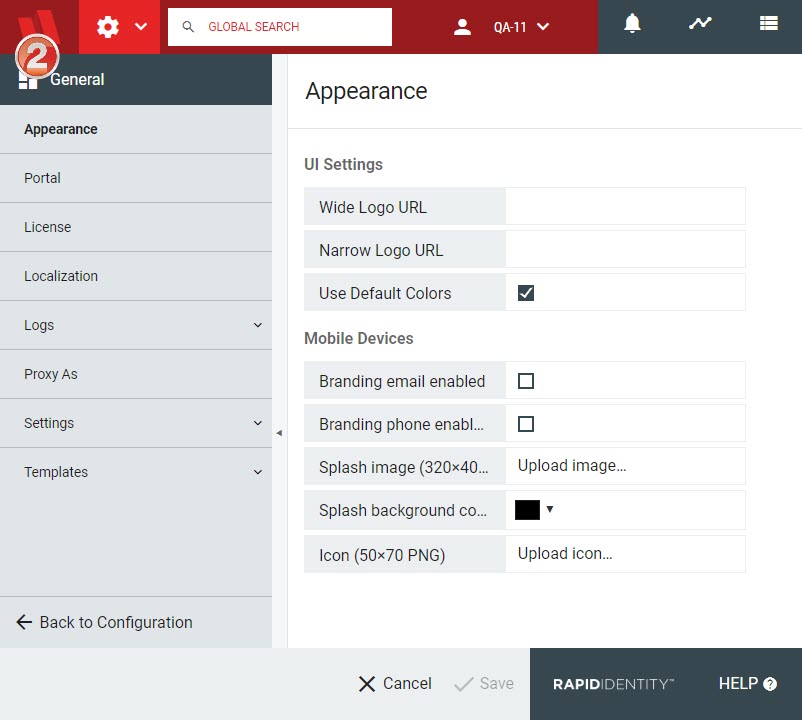This screenshot has width=802, height=720.
Task: Click the RapidIdentity logo
Action: click(x=613, y=684)
